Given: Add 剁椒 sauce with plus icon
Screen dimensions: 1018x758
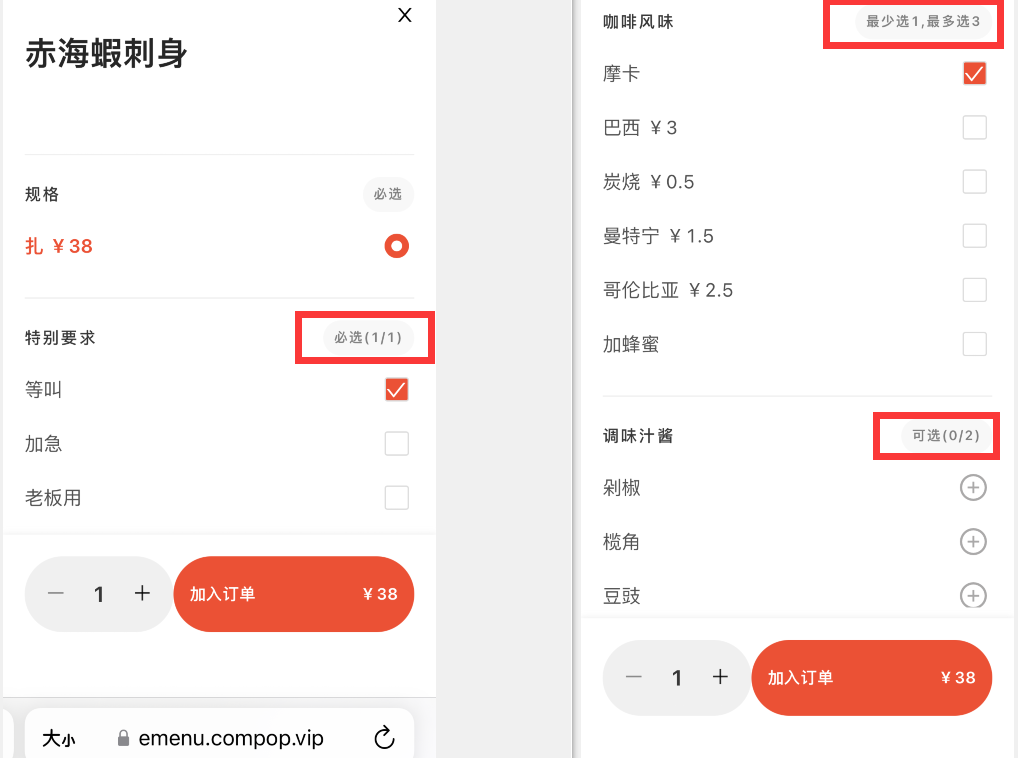Looking at the screenshot, I should [973, 488].
